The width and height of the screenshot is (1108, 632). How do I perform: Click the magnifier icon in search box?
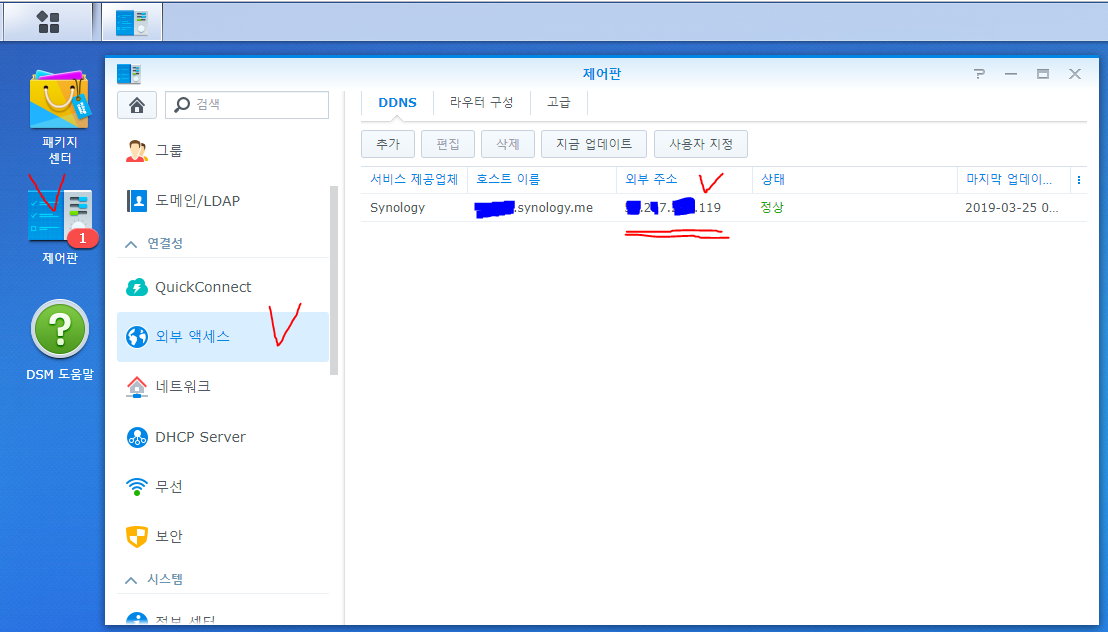coord(182,105)
